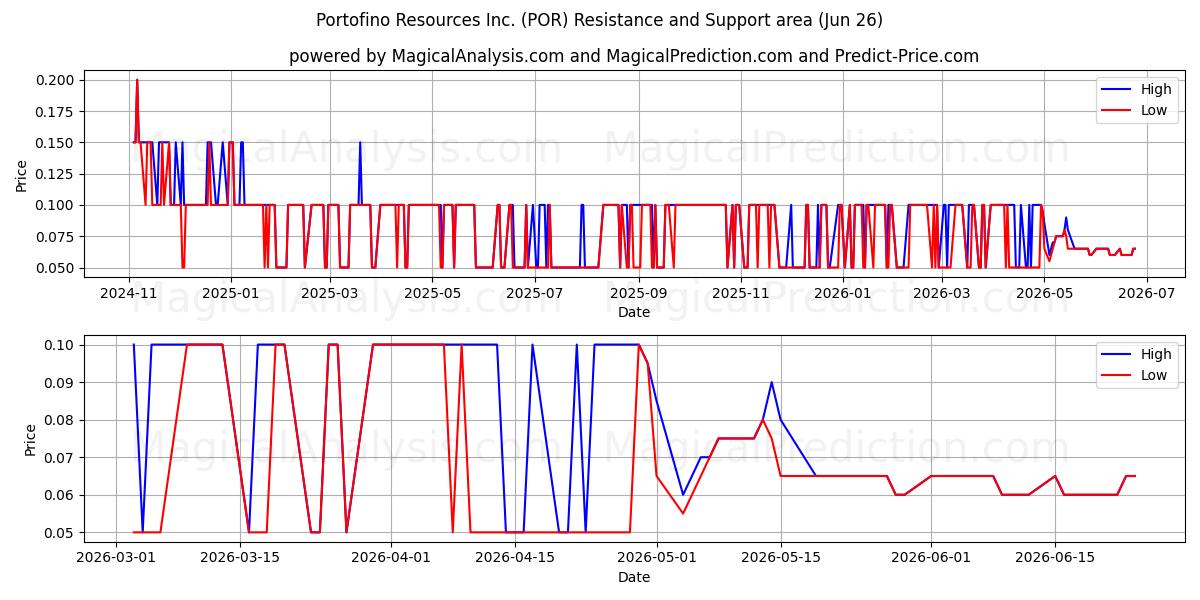Click the 2025-11 x-axis tick label
The width and height of the screenshot is (1200, 600).
click(740, 293)
